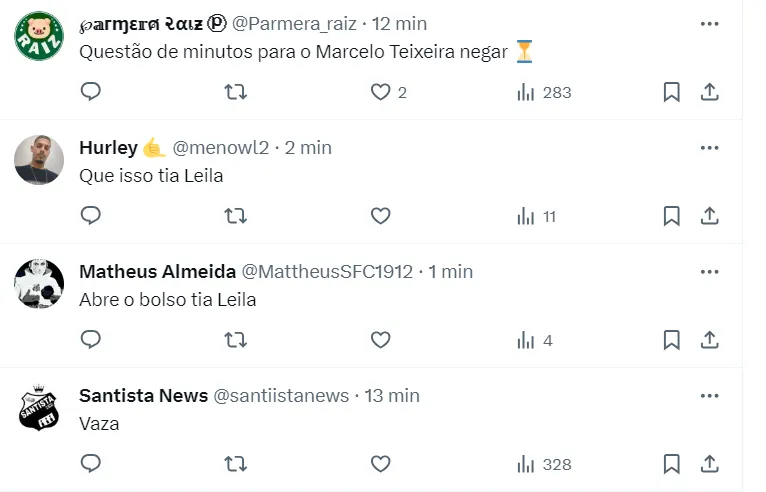Screen dimensions: 766x492
Task: Open the Santista News profile name
Action: 143,395
